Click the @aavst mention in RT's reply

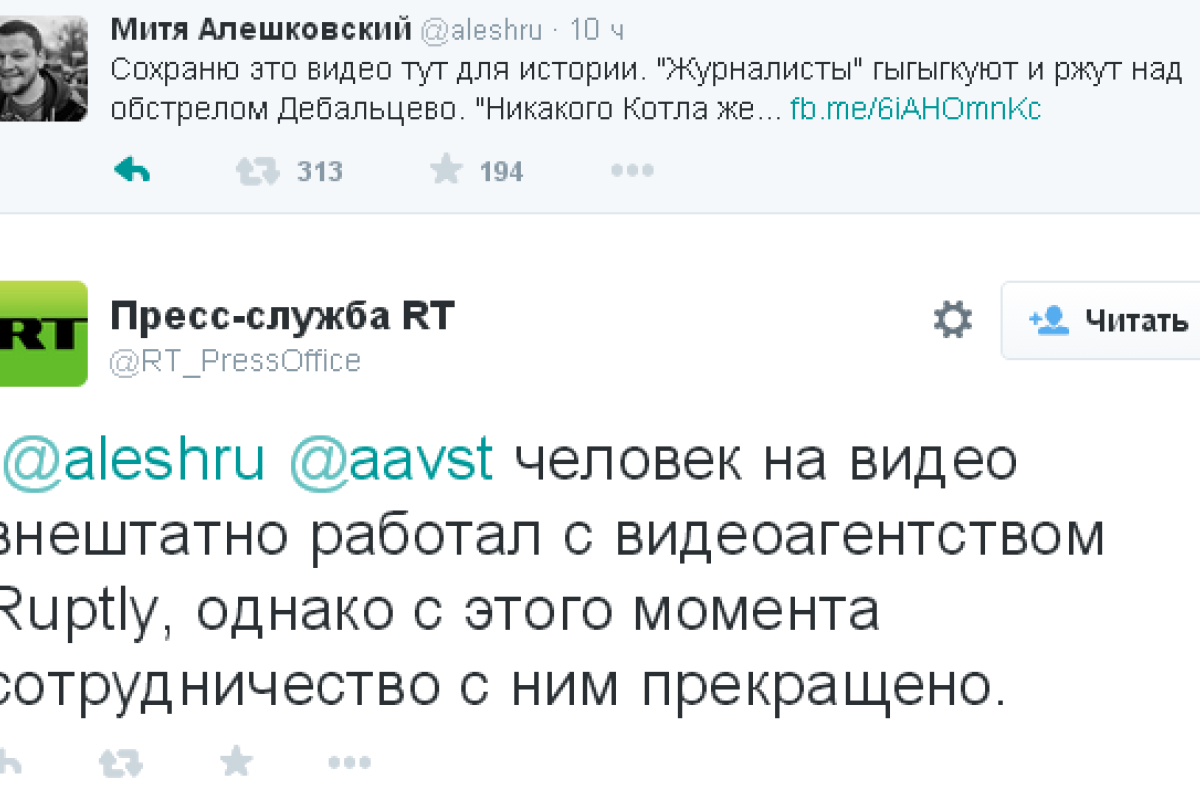(391, 461)
